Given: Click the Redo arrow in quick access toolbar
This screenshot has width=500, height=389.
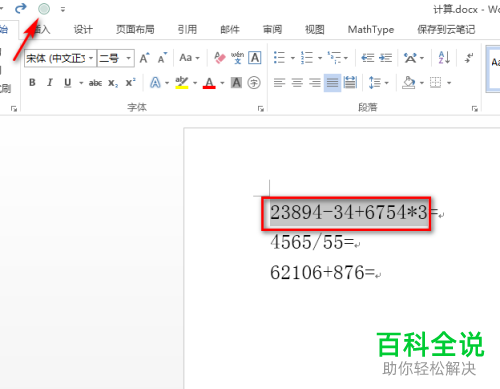Looking at the screenshot, I should click(21, 8).
